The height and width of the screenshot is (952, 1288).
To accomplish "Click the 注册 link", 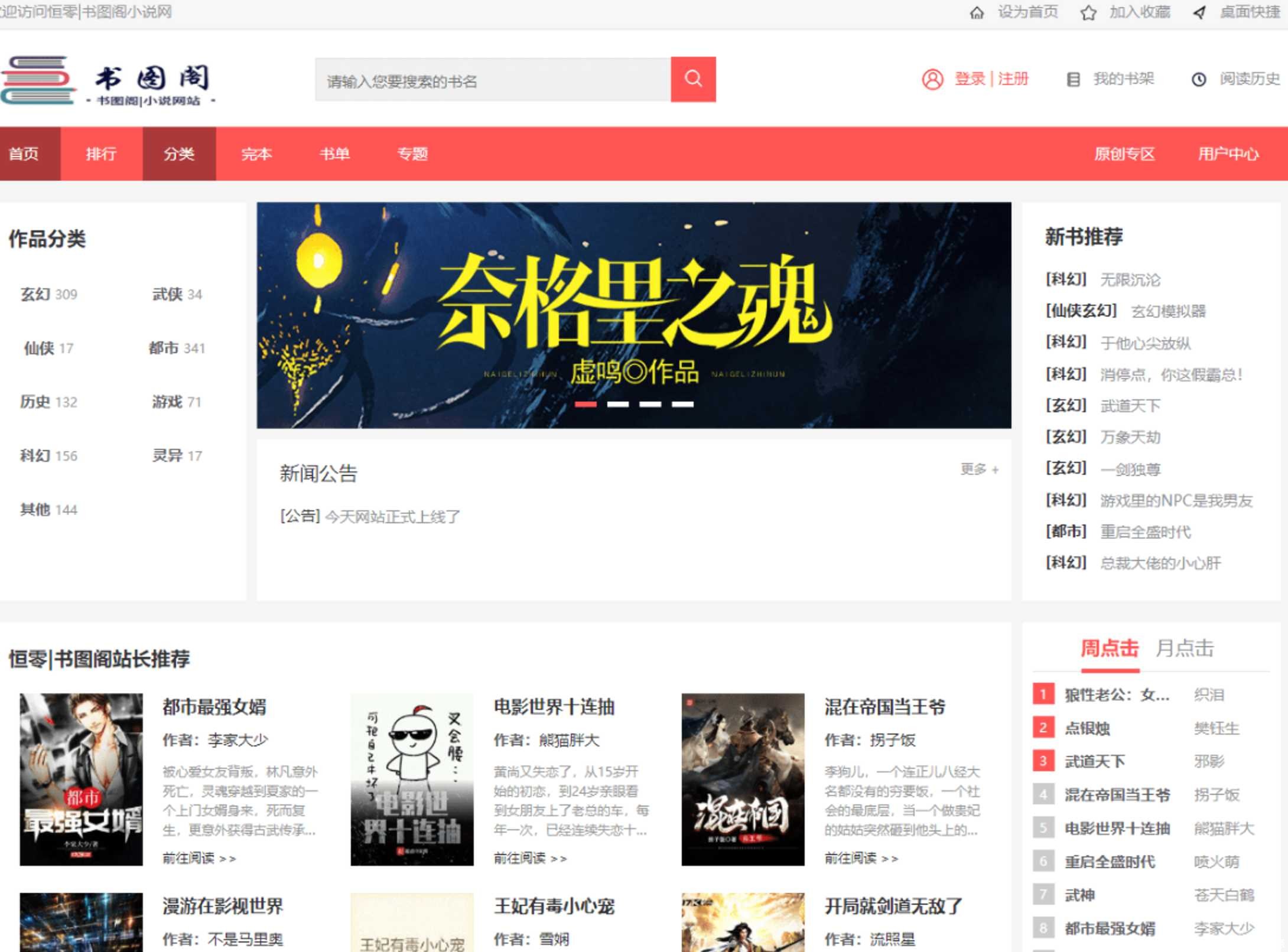I will pos(1013,79).
